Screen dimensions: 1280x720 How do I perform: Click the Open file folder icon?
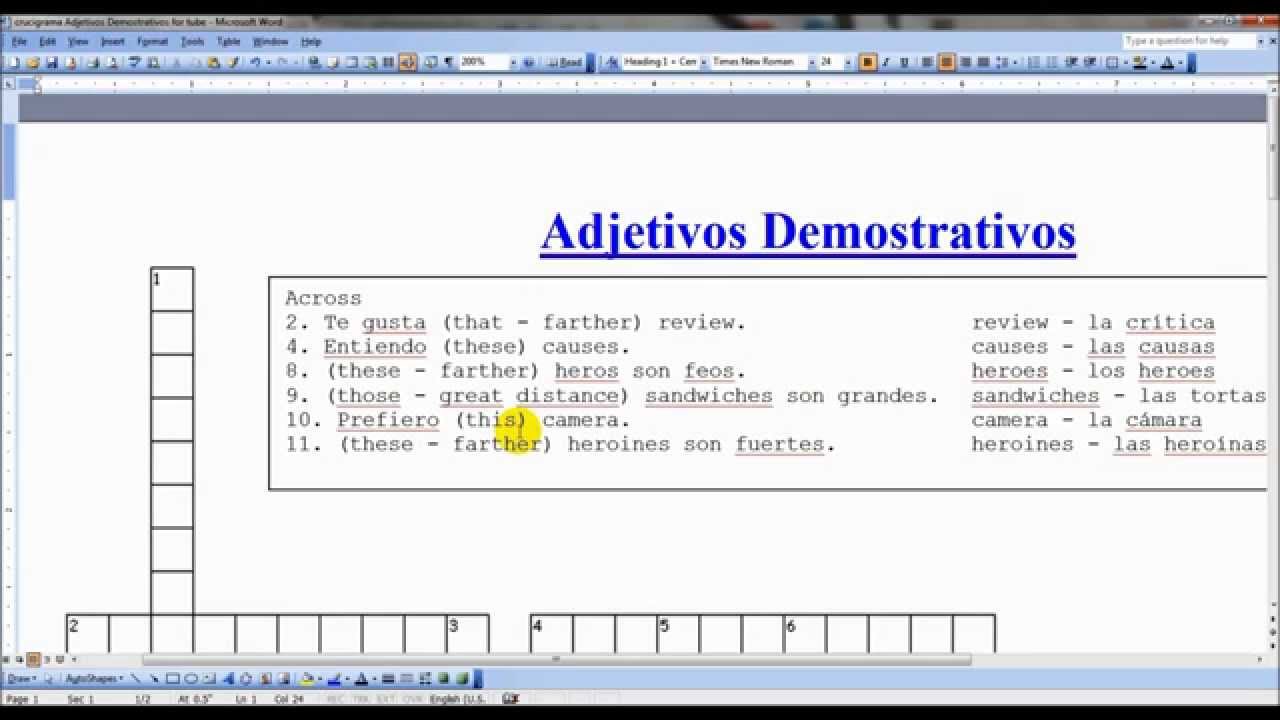click(x=32, y=62)
